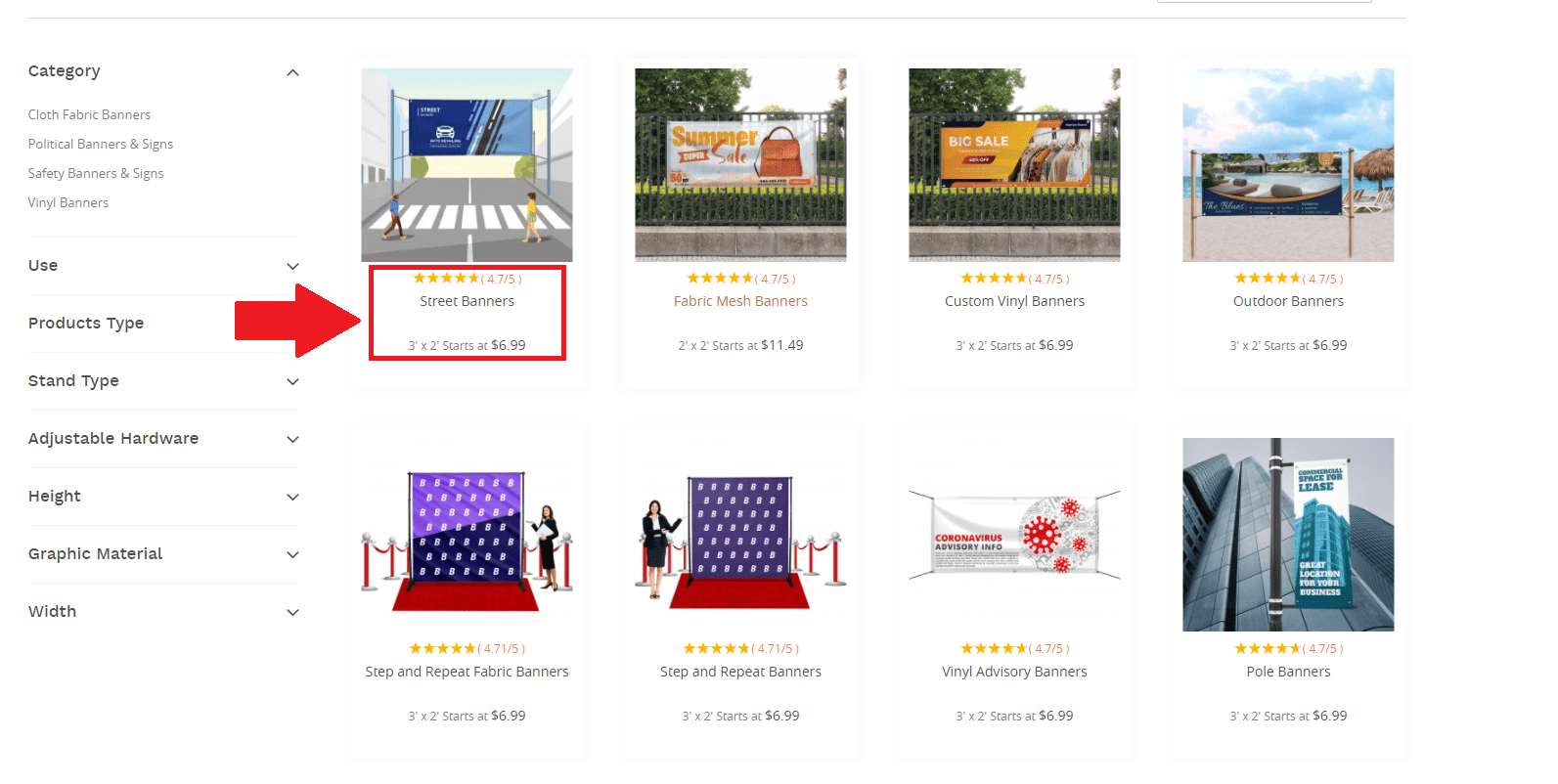Screen dimensions: 1558x784
Task: Open Vinyl Banners category link
Action: (68, 202)
